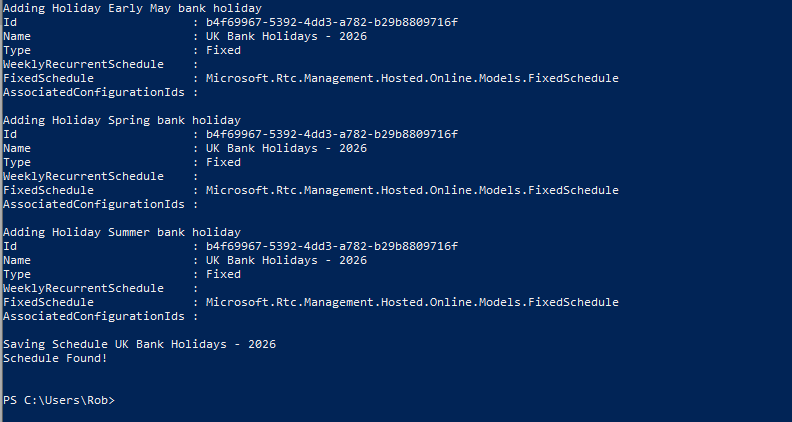Click the FixedSchedule model value under Early May holiday

[412, 78]
